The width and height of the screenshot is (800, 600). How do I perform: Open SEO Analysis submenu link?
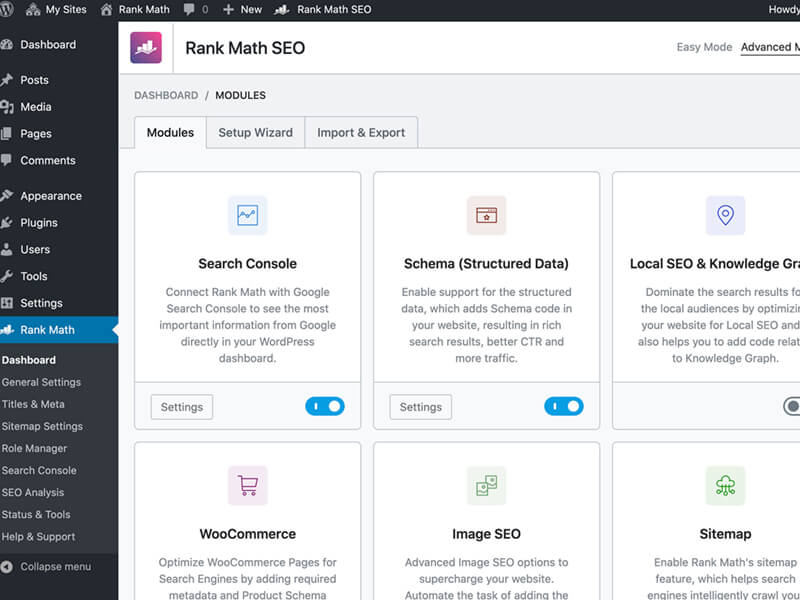coord(33,492)
